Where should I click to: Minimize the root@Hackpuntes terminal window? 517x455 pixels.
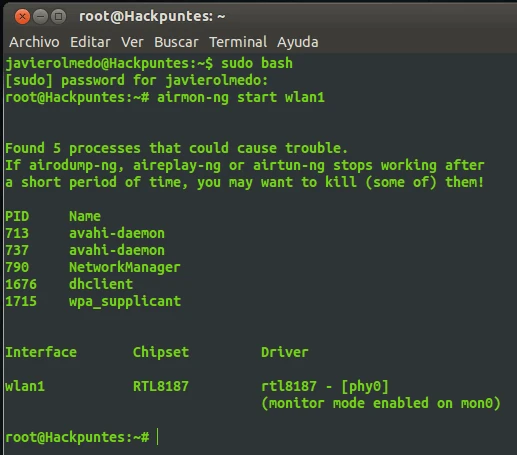(x=41, y=16)
